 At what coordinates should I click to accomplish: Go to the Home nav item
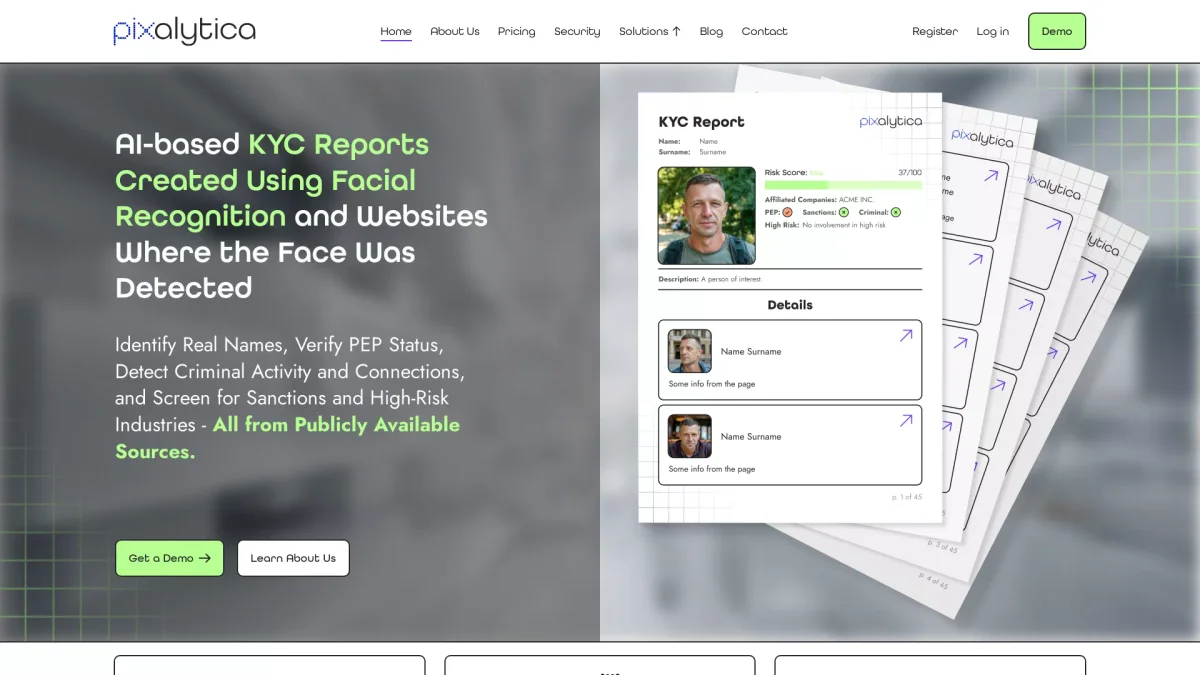396,31
